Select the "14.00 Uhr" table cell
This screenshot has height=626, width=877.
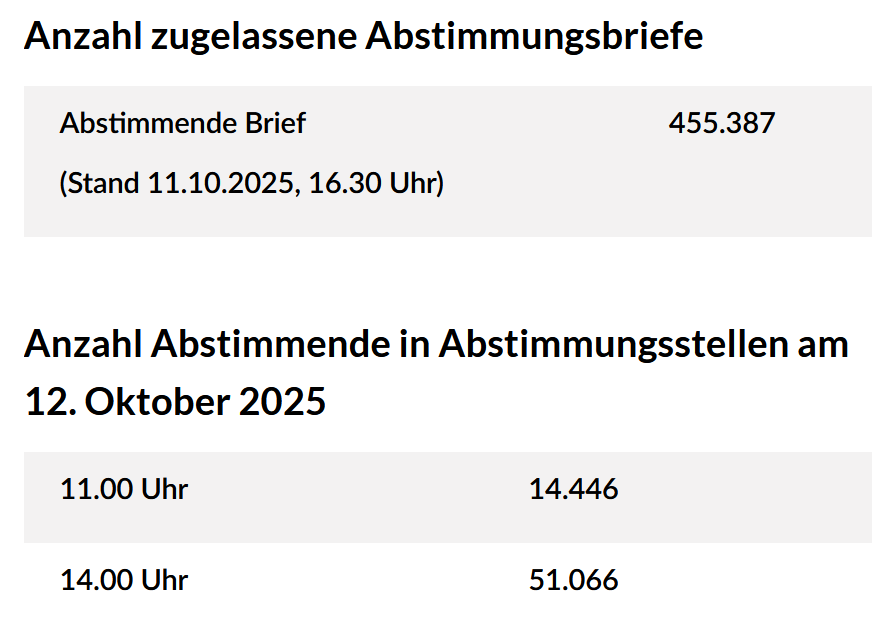point(124,579)
